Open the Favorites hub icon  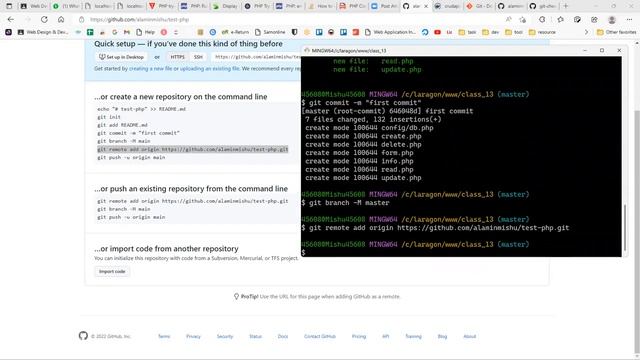560,20
